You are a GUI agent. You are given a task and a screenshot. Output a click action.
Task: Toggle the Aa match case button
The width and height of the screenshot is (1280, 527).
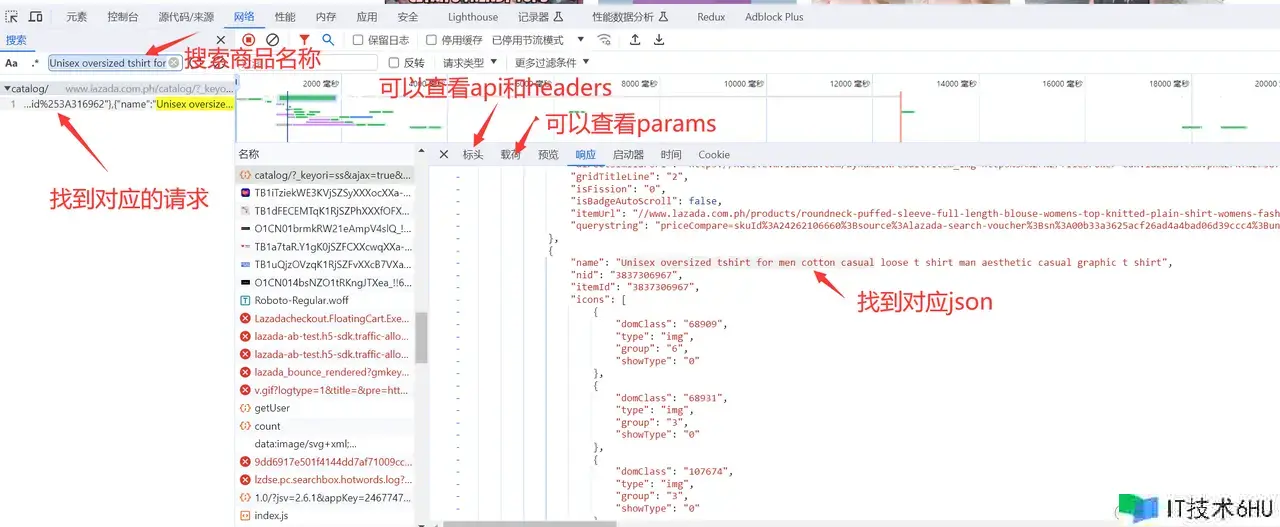pos(12,63)
